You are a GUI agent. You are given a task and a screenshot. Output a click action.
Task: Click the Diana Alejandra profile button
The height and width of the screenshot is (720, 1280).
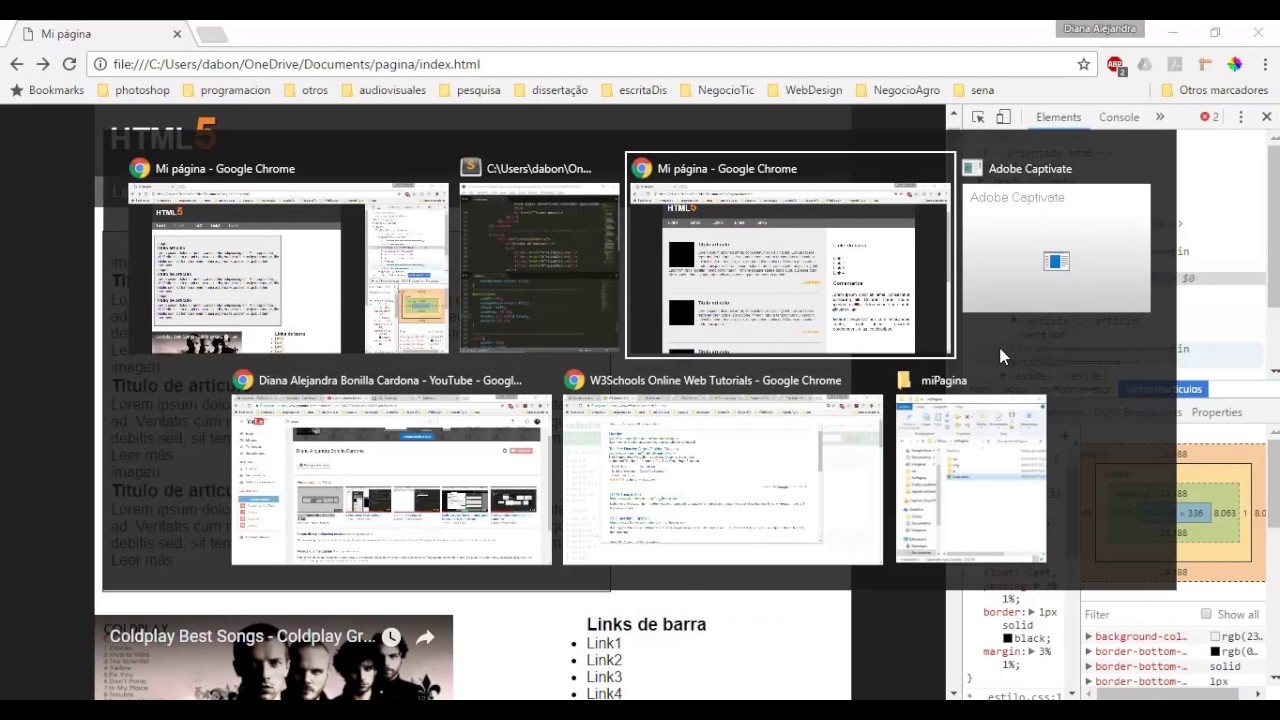pyautogui.click(x=1099, y=29)
